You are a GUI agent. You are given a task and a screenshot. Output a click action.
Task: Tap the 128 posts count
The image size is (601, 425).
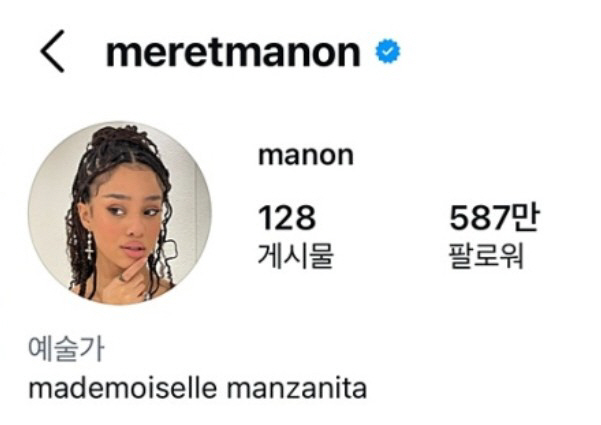[x=287, y=217]
